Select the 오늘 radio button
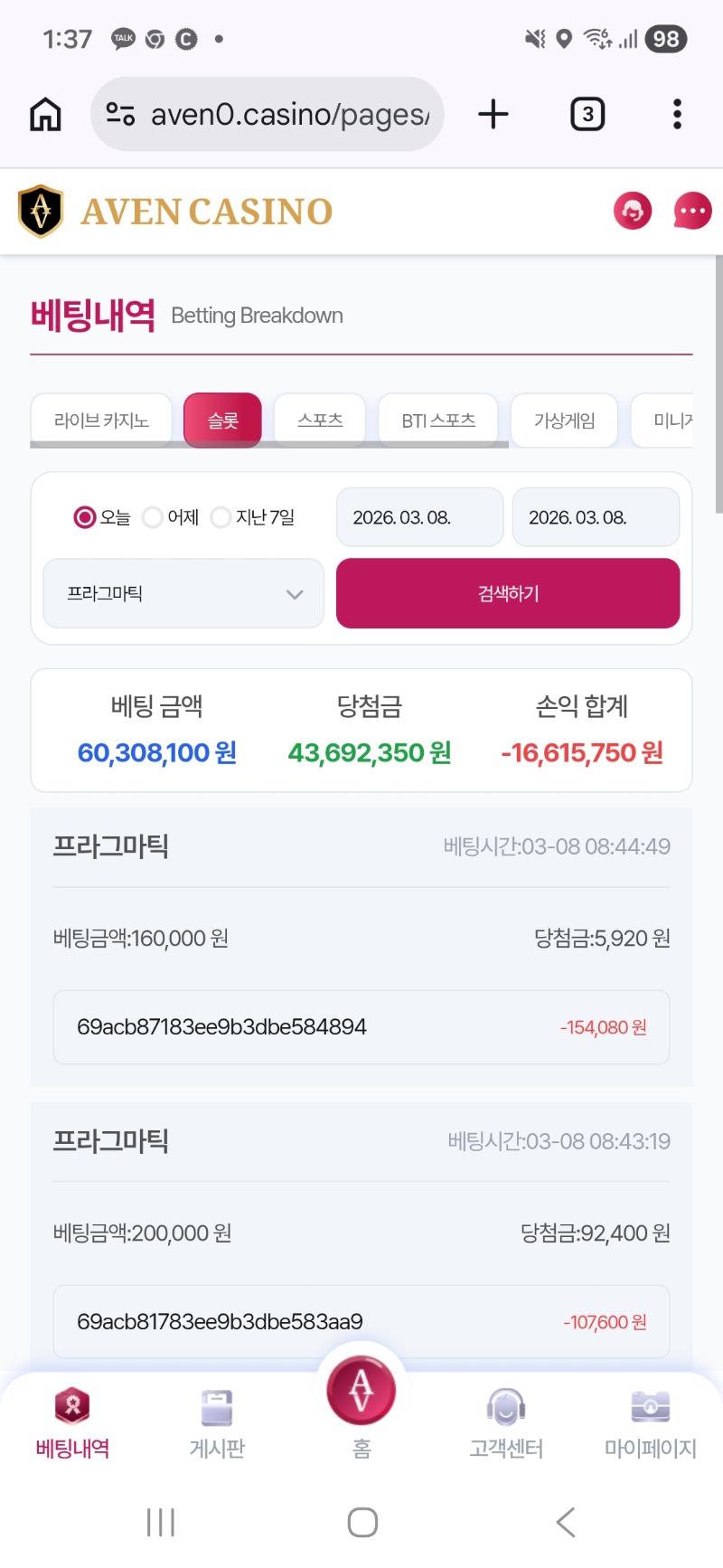The image size is (723, 1568). pos(85,517)
